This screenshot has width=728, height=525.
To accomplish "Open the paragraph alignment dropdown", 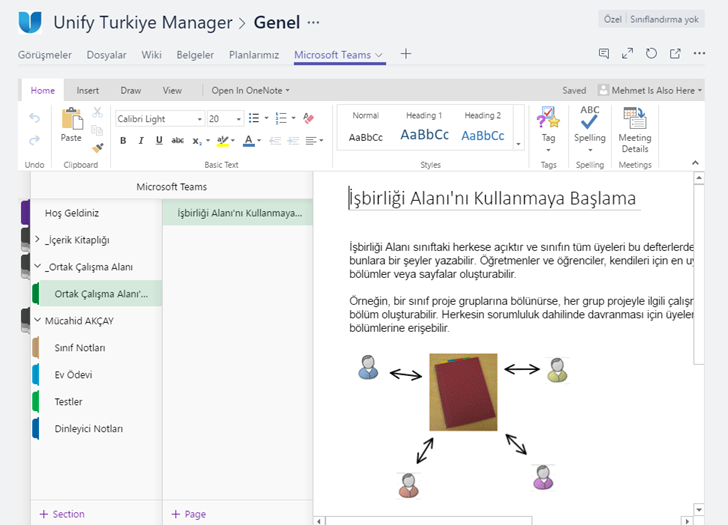I will pos(314,141).
